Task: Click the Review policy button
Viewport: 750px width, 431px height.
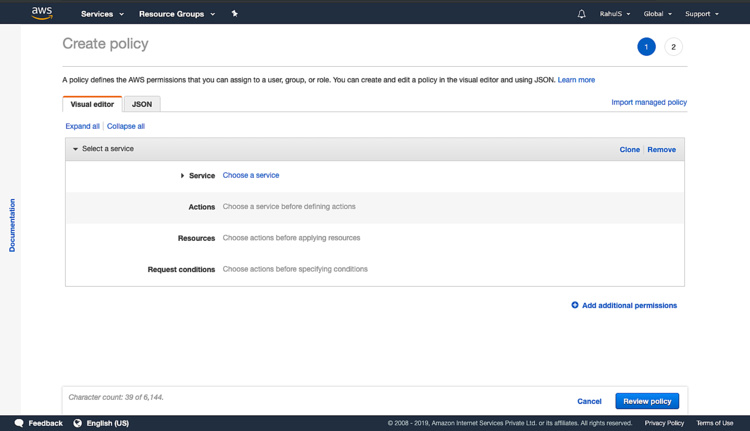Action: click(647, 401)
